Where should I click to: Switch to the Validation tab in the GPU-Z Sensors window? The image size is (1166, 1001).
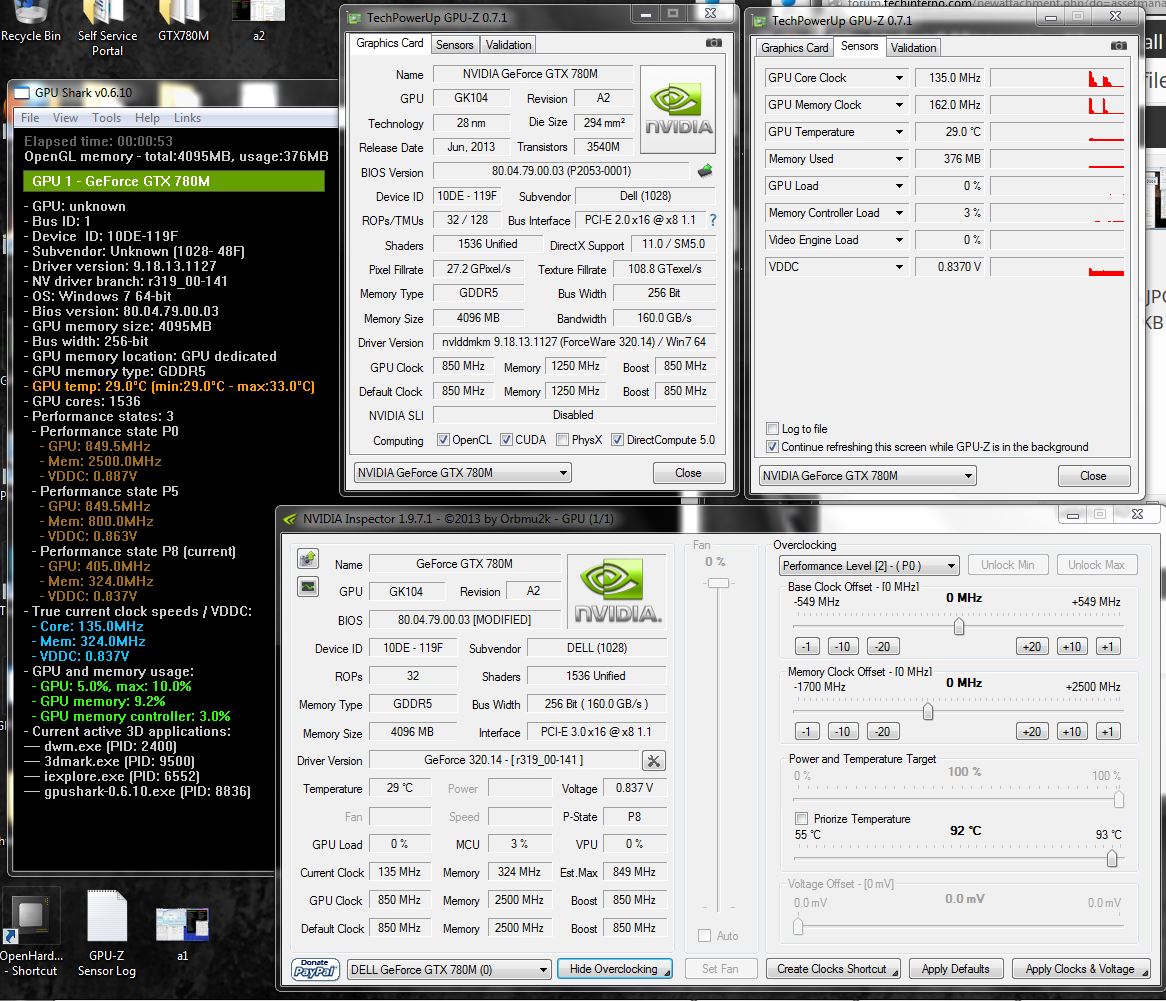click(913, 48)
